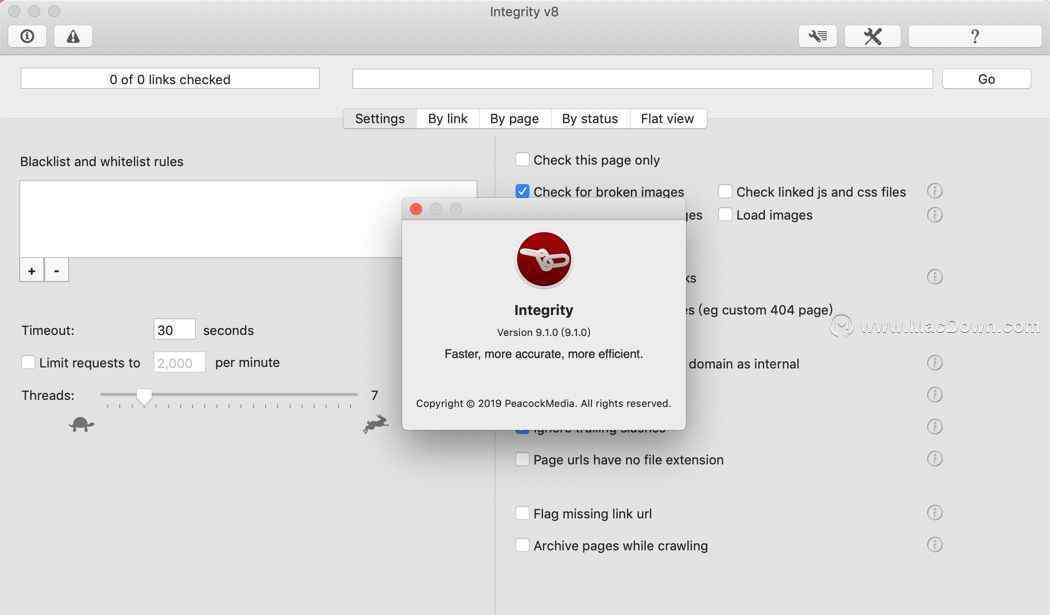Turn on Archive pages while crawling

pos(522,545)
